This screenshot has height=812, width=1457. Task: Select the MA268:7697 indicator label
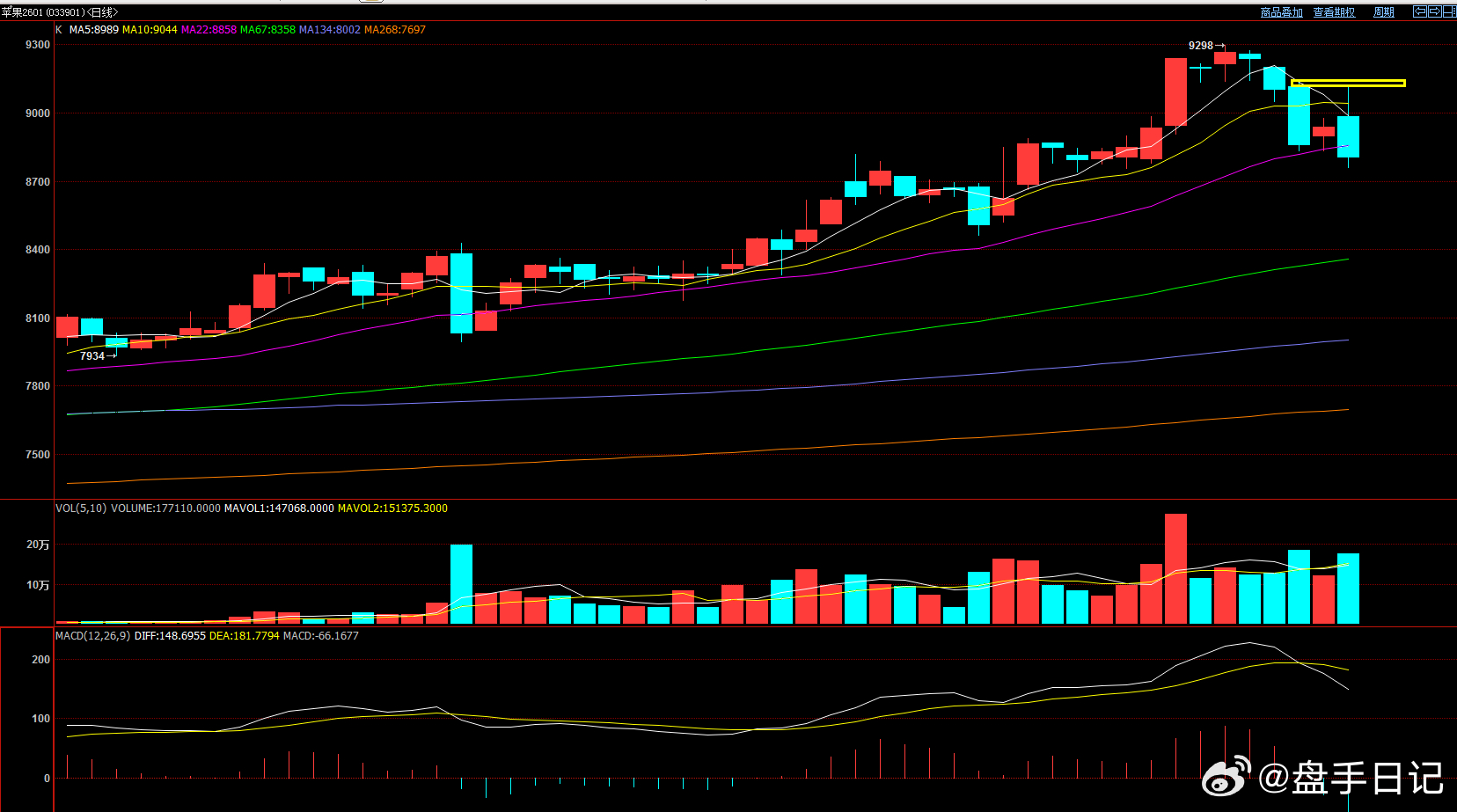point(395,30)
